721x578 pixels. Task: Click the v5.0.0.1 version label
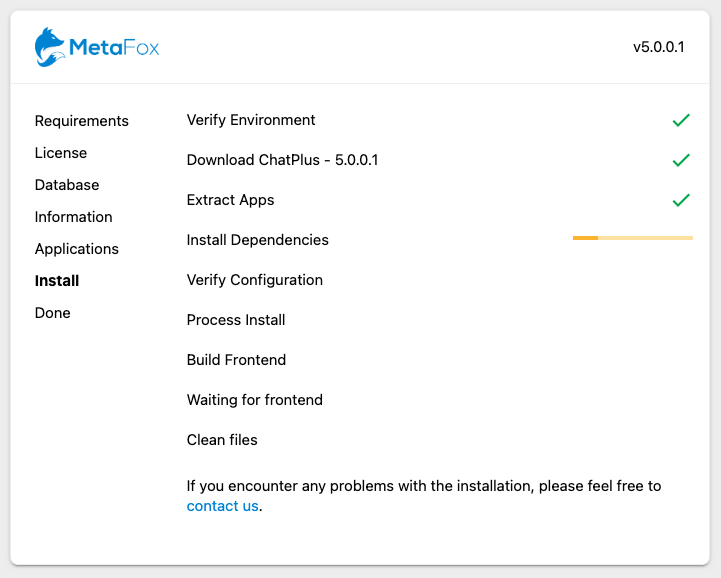tap(658, 47)
